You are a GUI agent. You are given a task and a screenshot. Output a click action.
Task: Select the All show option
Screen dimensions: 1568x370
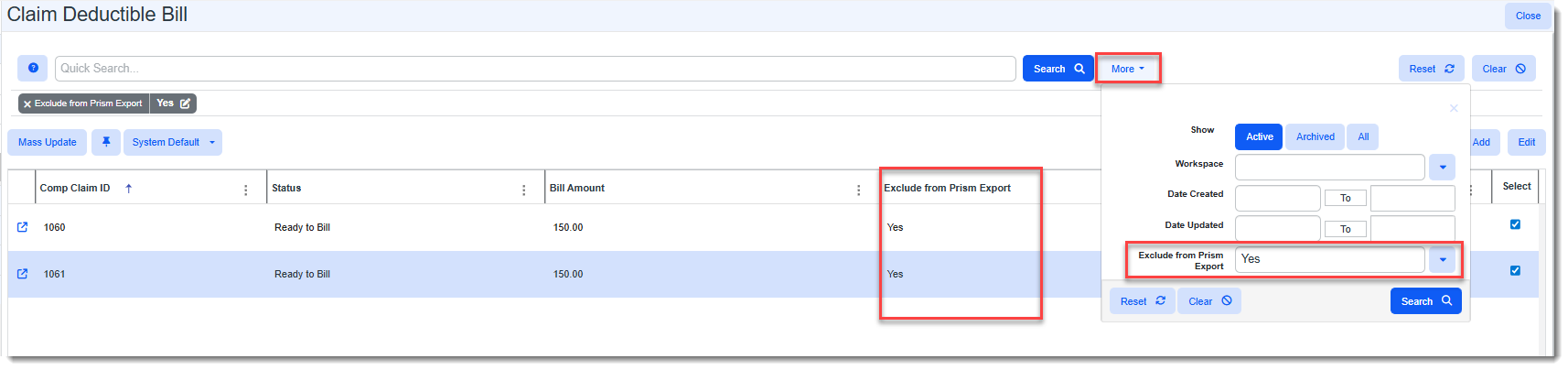click(x=1363, y=136)
